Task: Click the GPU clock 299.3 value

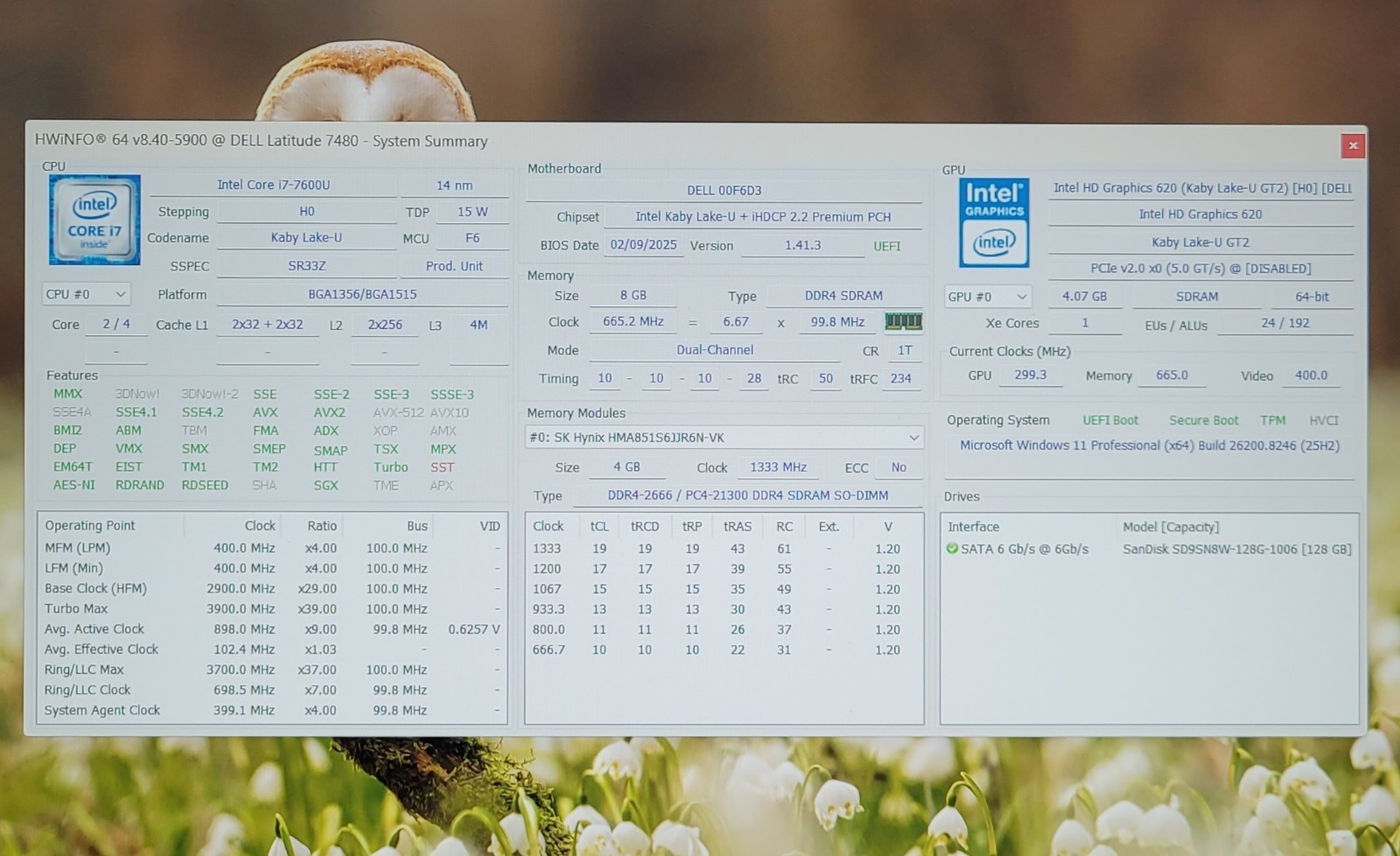Action: coord(1030,375)
